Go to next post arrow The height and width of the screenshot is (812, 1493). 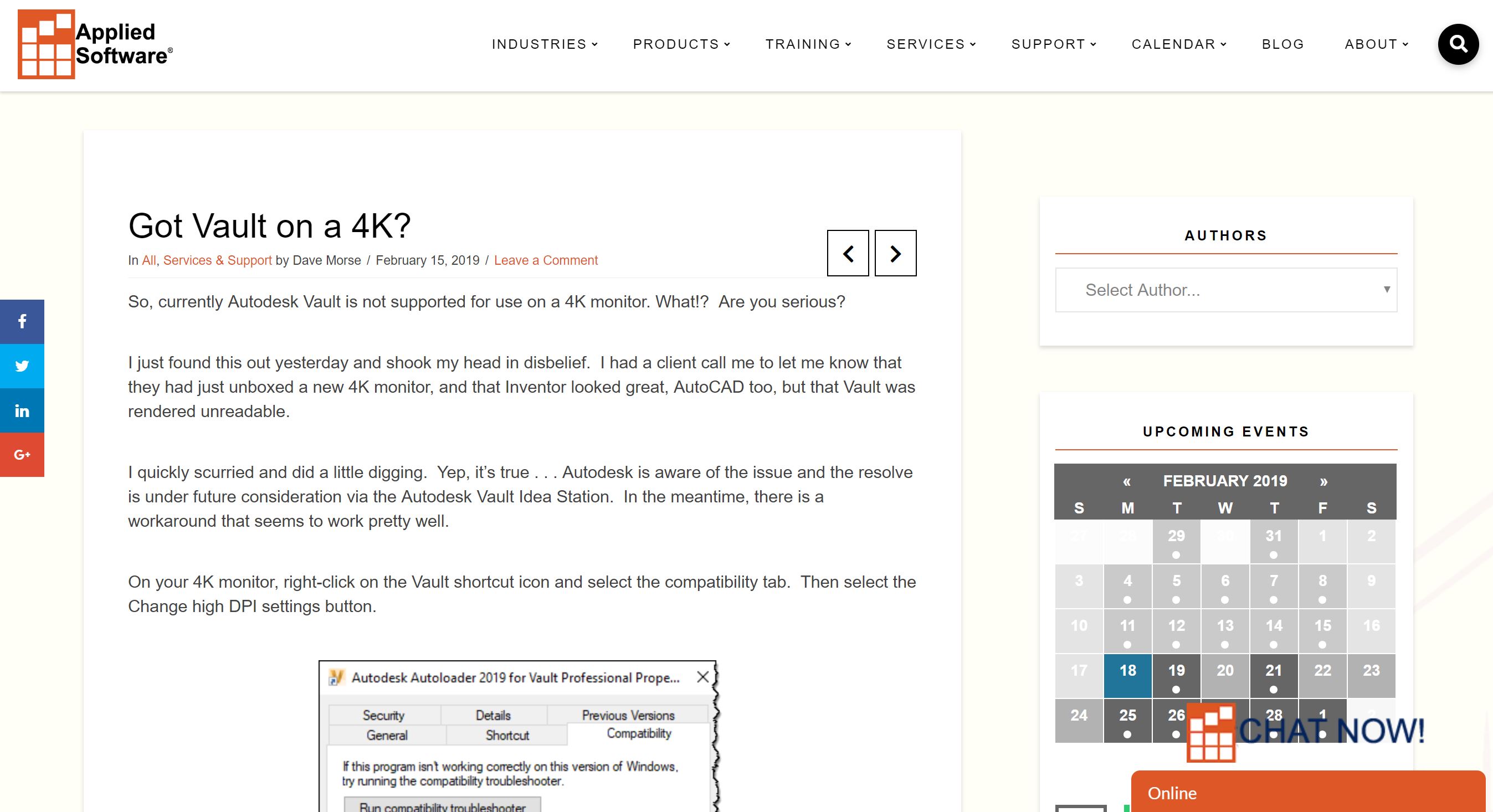point(895,253)
